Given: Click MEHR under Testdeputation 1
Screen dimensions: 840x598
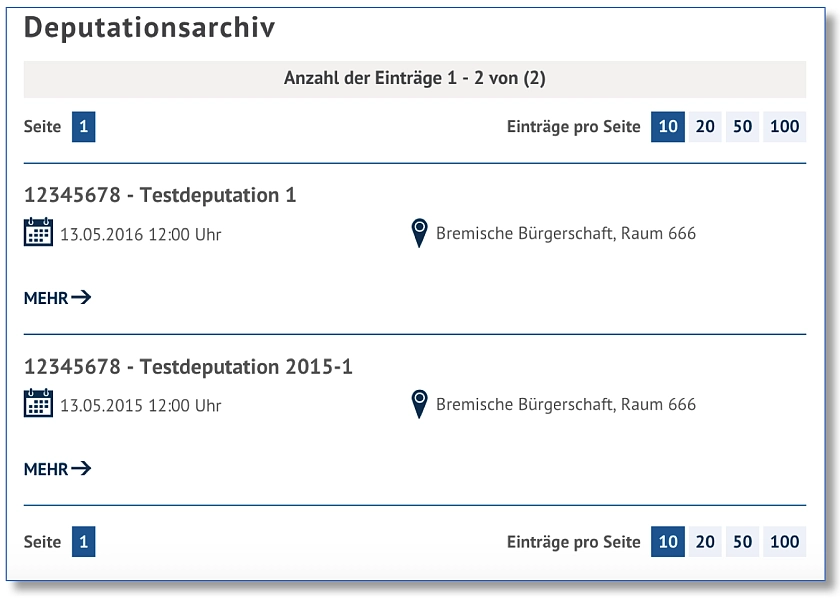Looking at the screenshot, I should (48, 297).
